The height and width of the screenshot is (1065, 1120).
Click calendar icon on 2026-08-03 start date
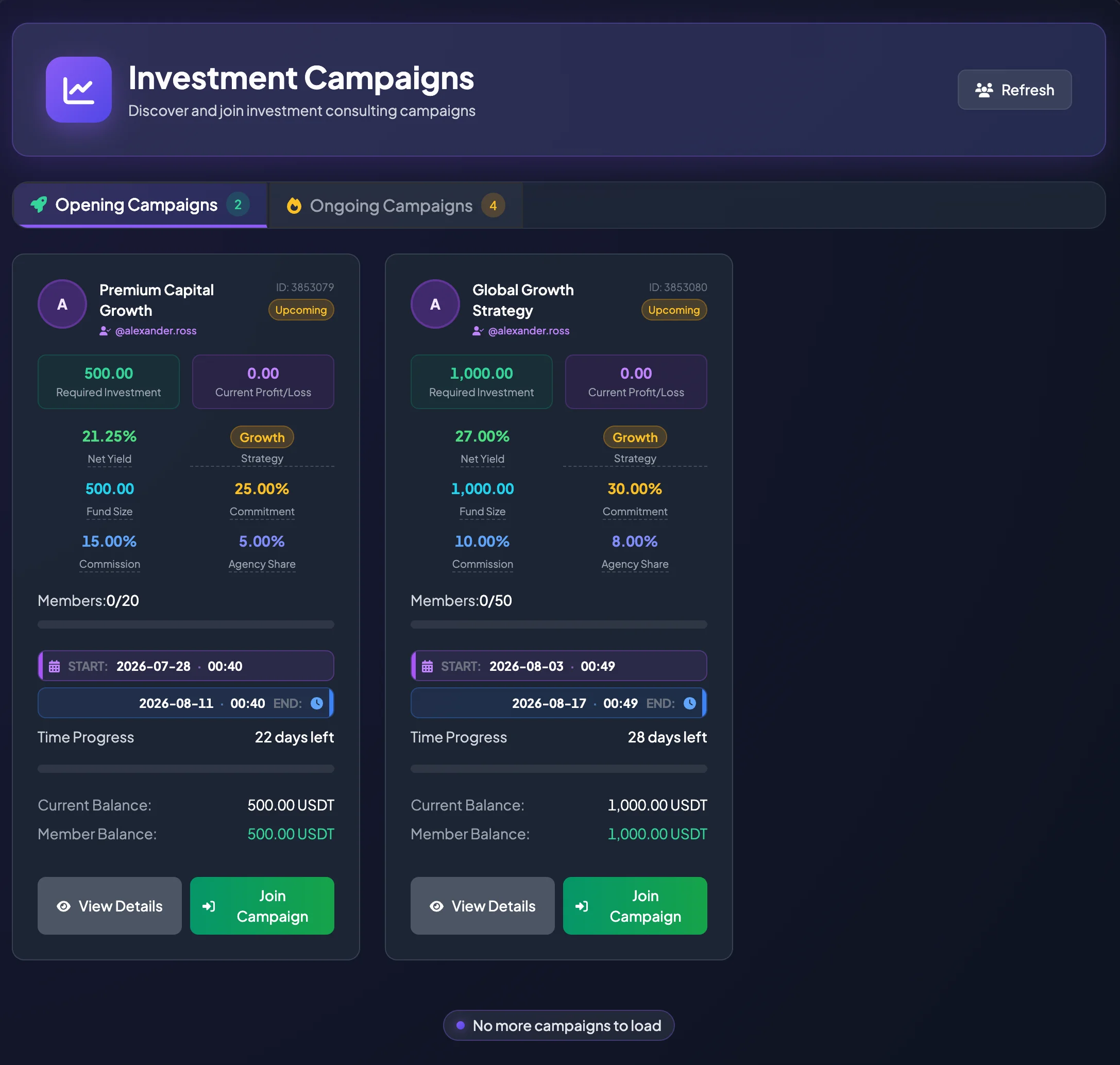point(428,666)
